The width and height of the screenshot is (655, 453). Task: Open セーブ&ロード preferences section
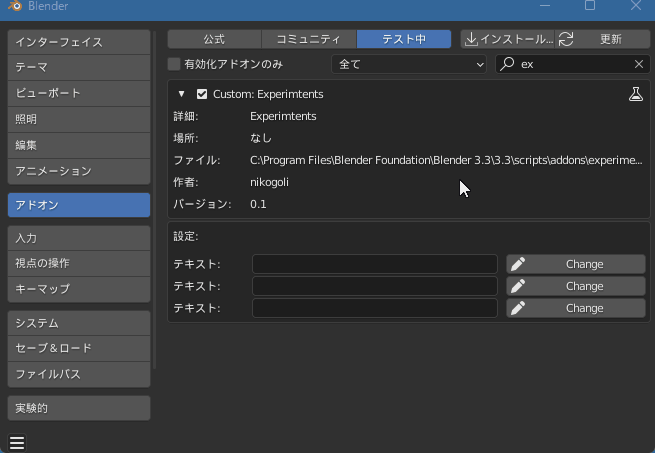click(x=79, y=348)
